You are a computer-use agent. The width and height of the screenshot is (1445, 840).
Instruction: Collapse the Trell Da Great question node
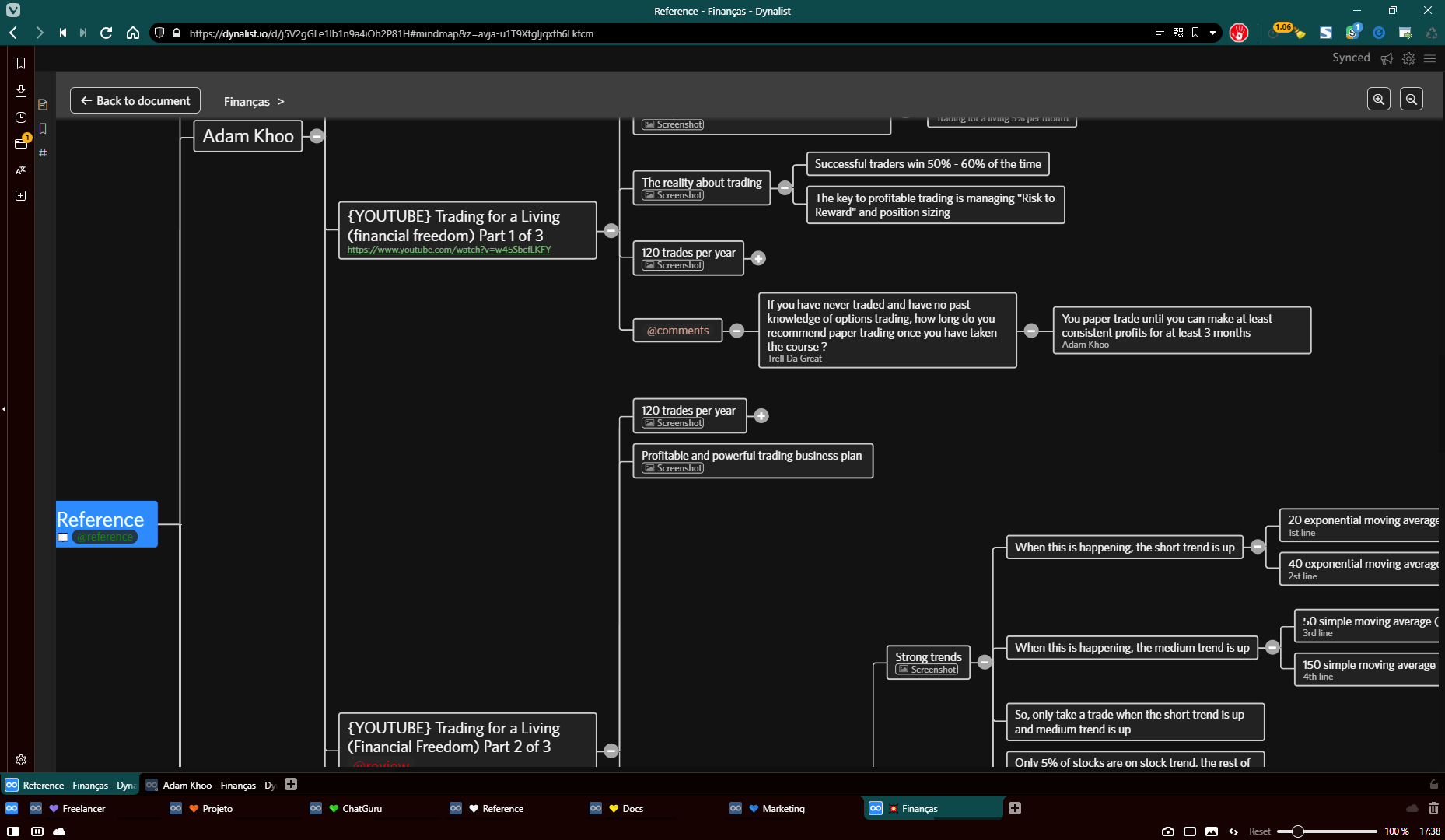(1031, 331)
